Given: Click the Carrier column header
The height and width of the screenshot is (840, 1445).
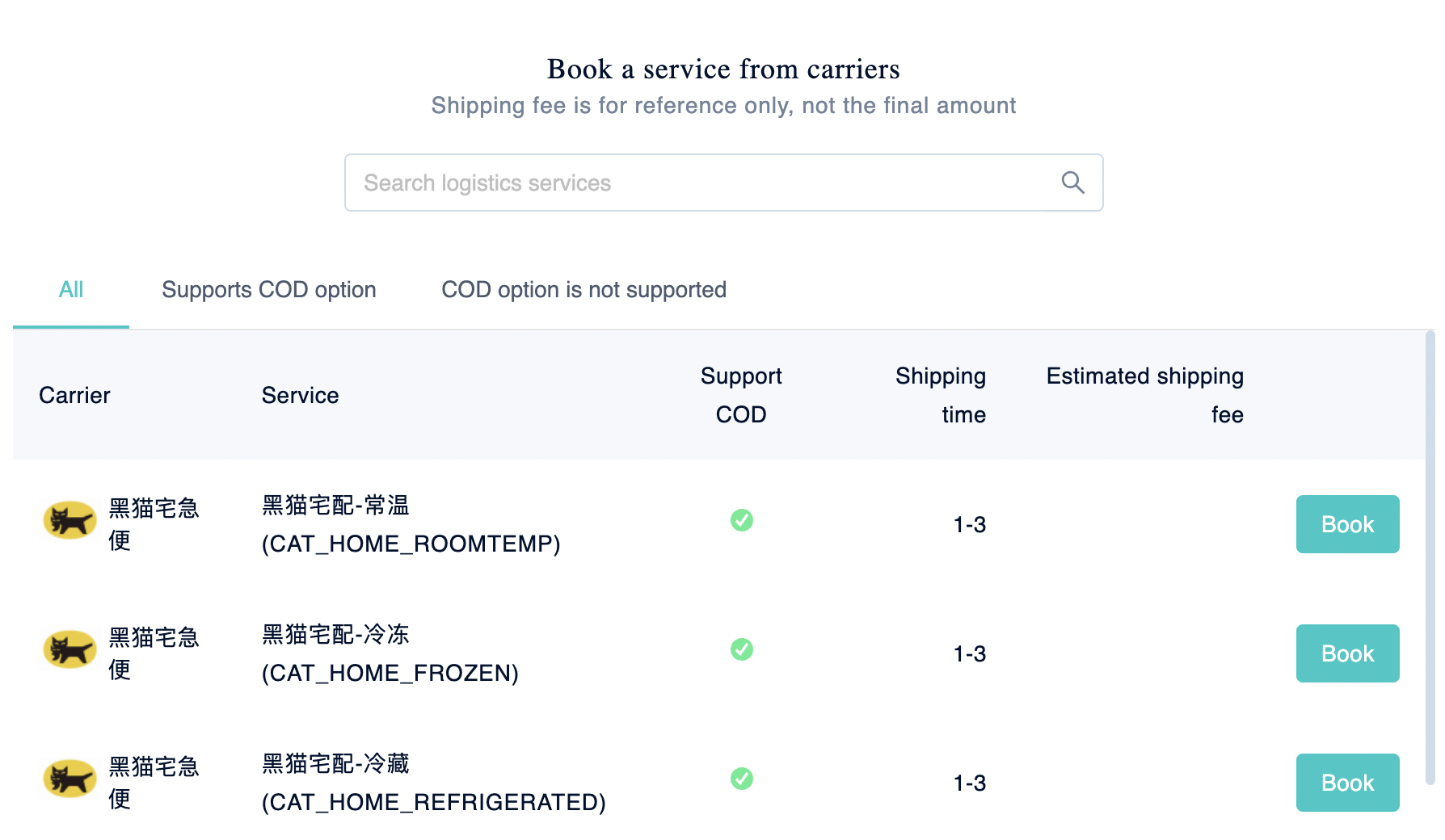Looking at the screenshot, I should (74, 395).
